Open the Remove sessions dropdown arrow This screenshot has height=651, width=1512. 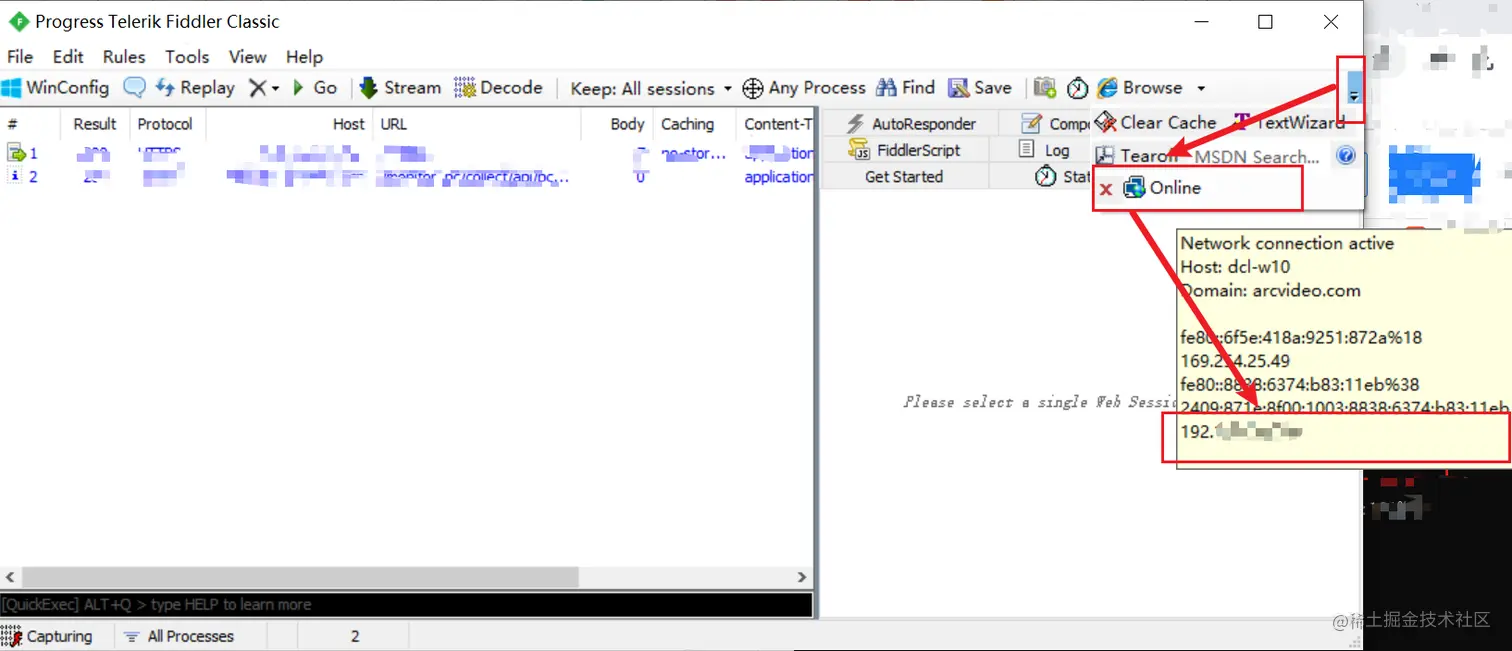pyautogui.click(x=275, y=89)
